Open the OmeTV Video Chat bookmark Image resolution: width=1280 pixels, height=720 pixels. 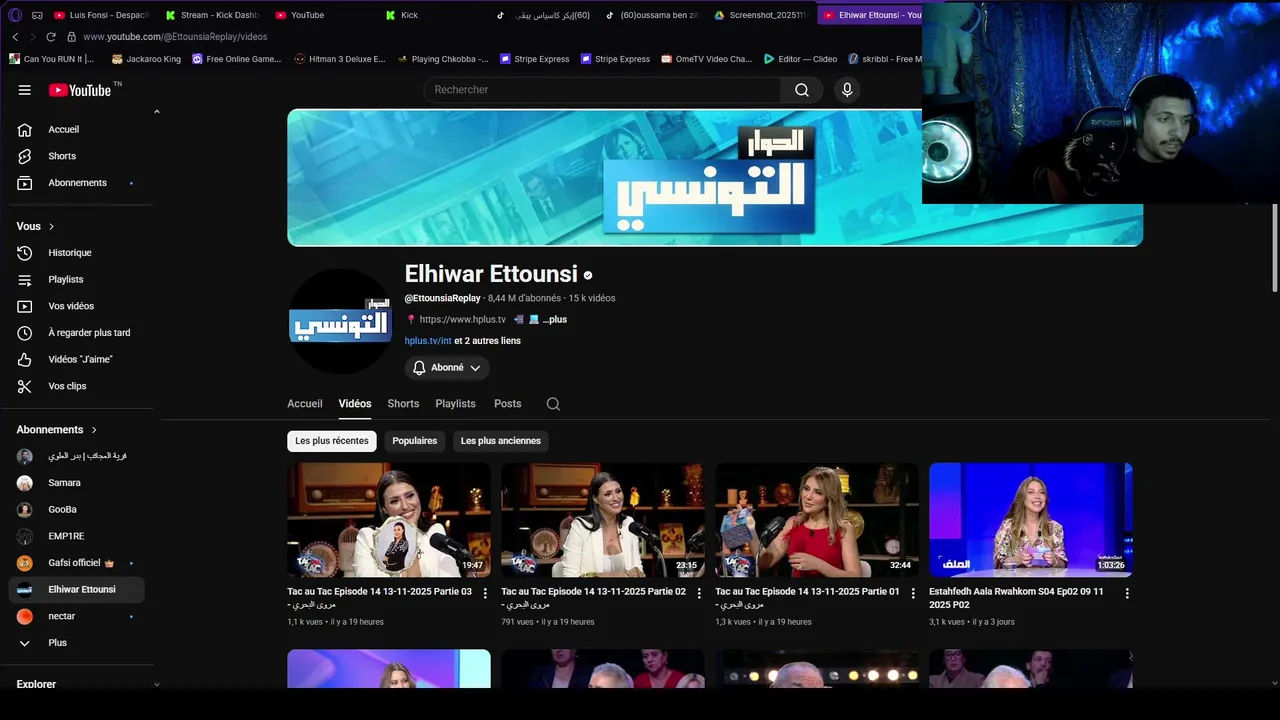tap(706, 59)
